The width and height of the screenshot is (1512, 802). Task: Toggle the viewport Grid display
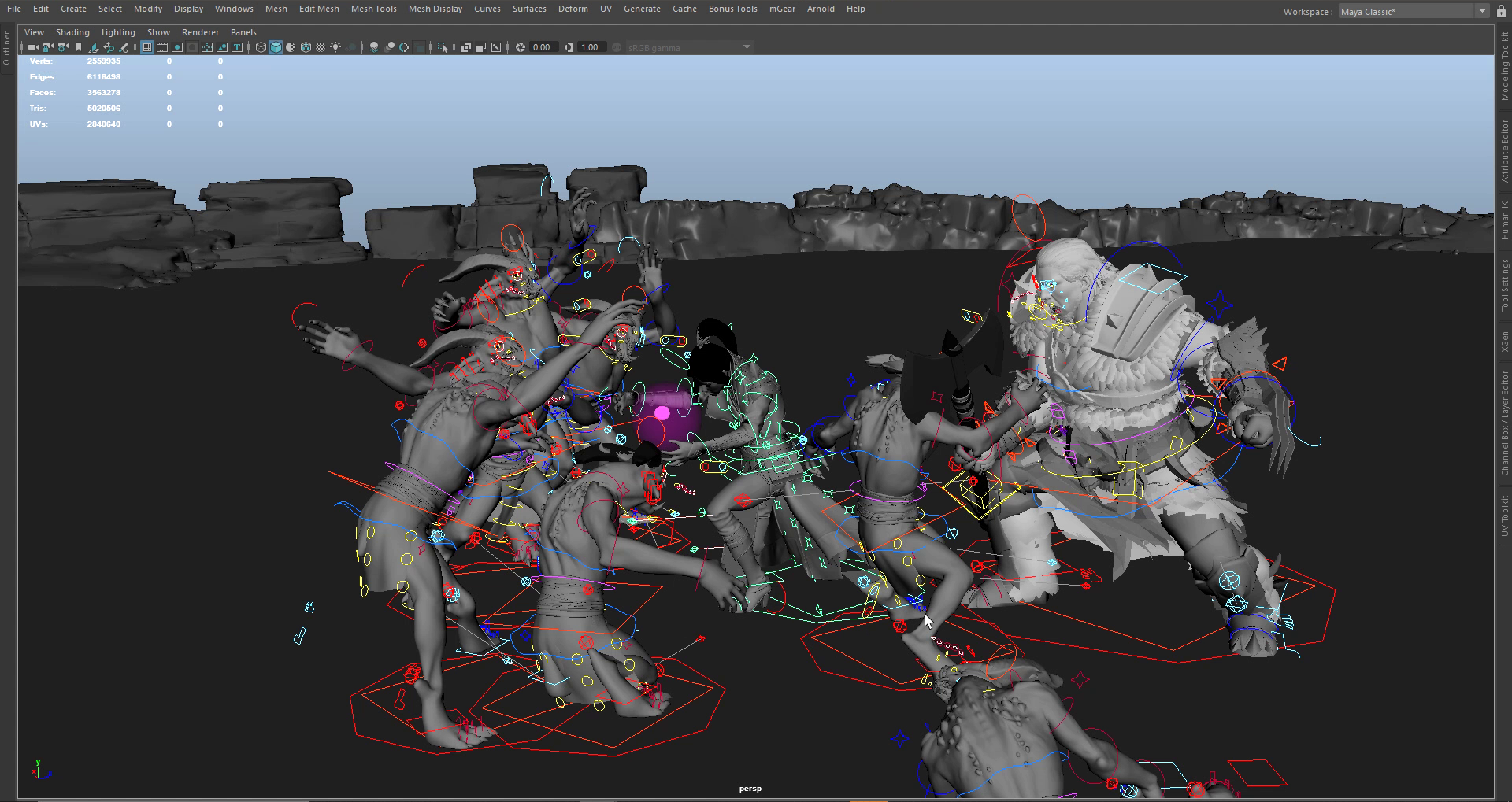point(147,47)
